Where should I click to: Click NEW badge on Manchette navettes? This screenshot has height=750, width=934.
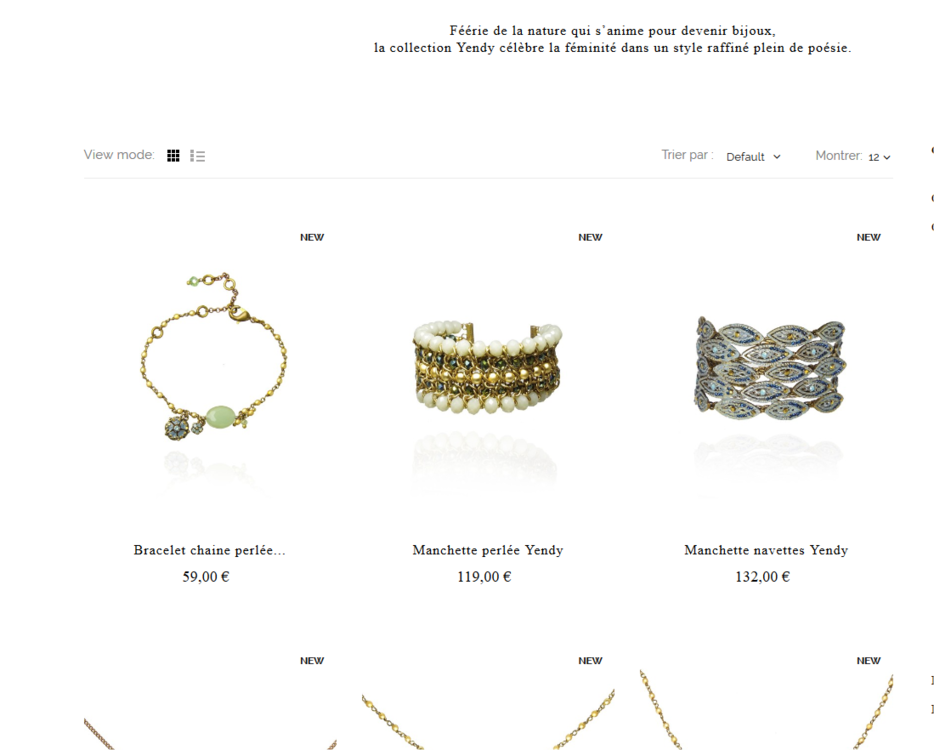tap(868, 237)
